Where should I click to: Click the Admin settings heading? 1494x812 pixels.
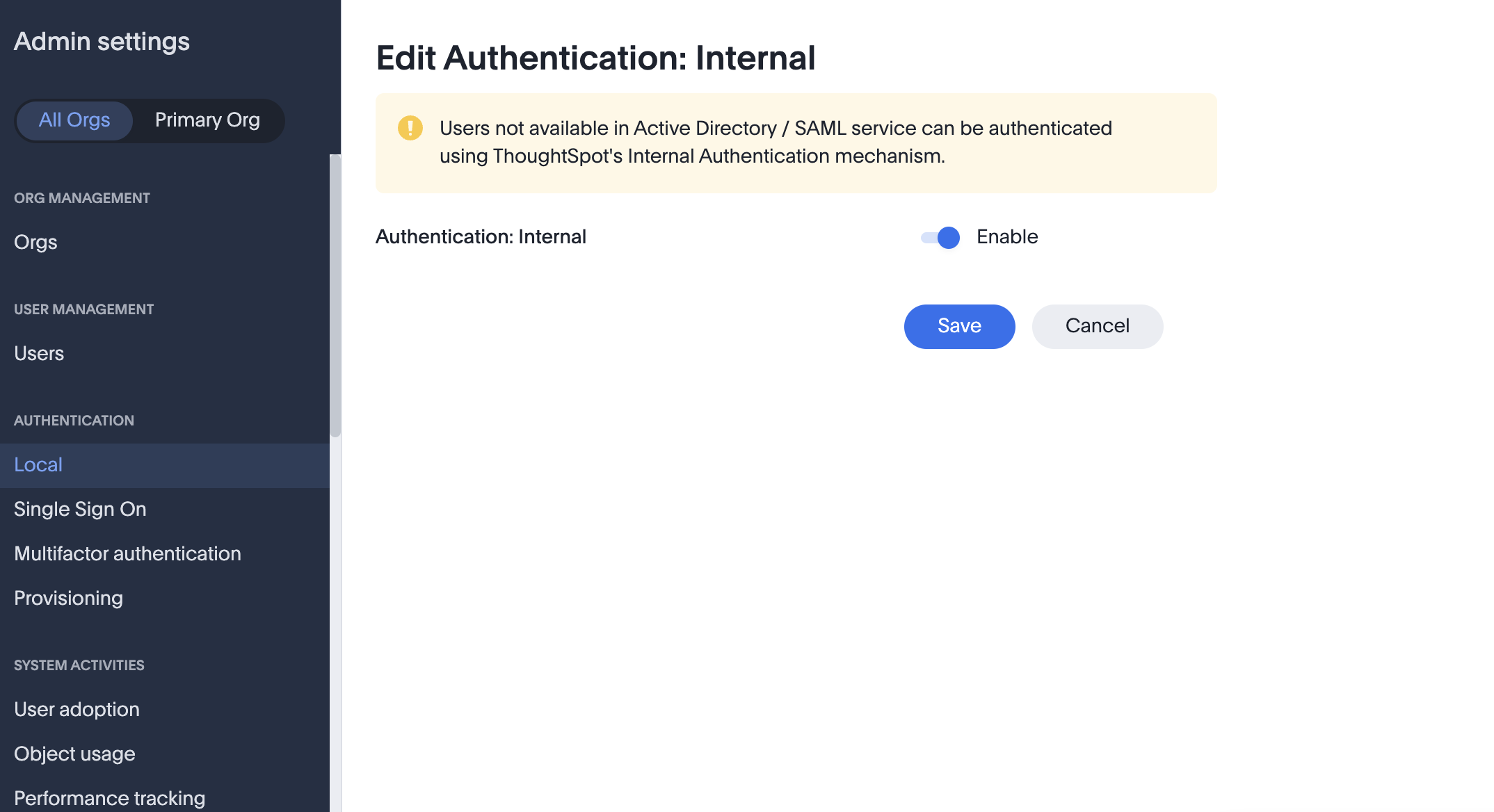click(x=101, y=42)
